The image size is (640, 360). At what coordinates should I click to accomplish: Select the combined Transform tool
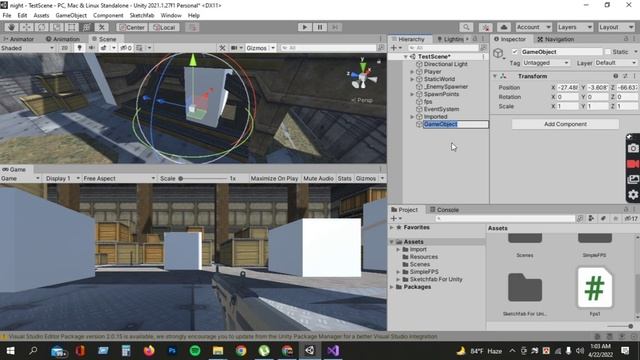click(x=86, y=27)
